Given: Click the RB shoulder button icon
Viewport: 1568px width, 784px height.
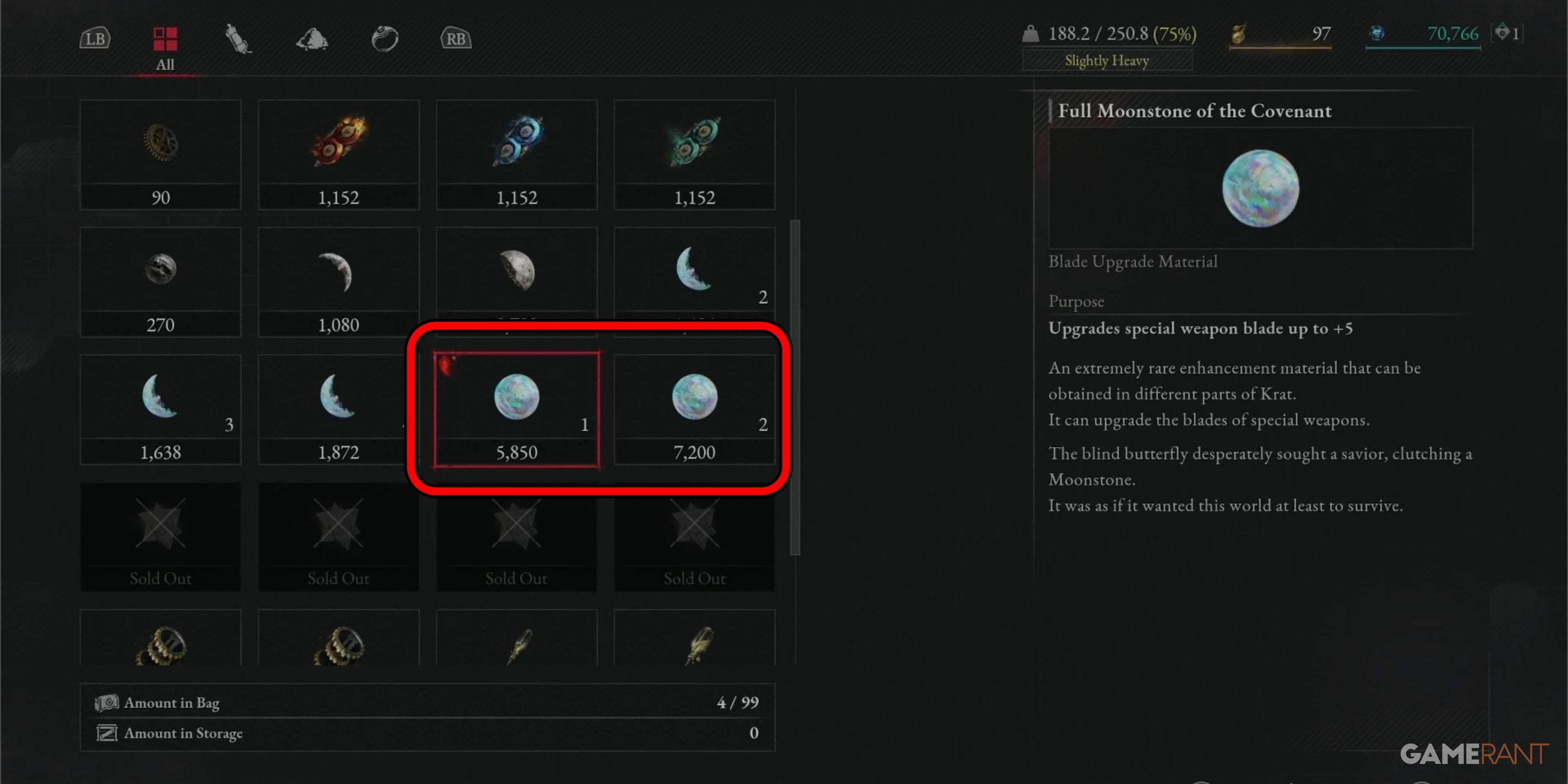Looking at the screenshot, I should pyautogui.click(x=456, y=39).
